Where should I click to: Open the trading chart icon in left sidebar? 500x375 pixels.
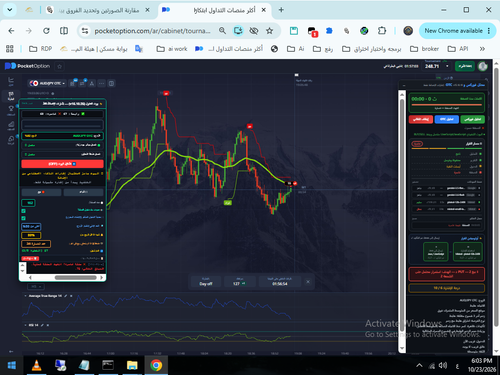[11, 81]
